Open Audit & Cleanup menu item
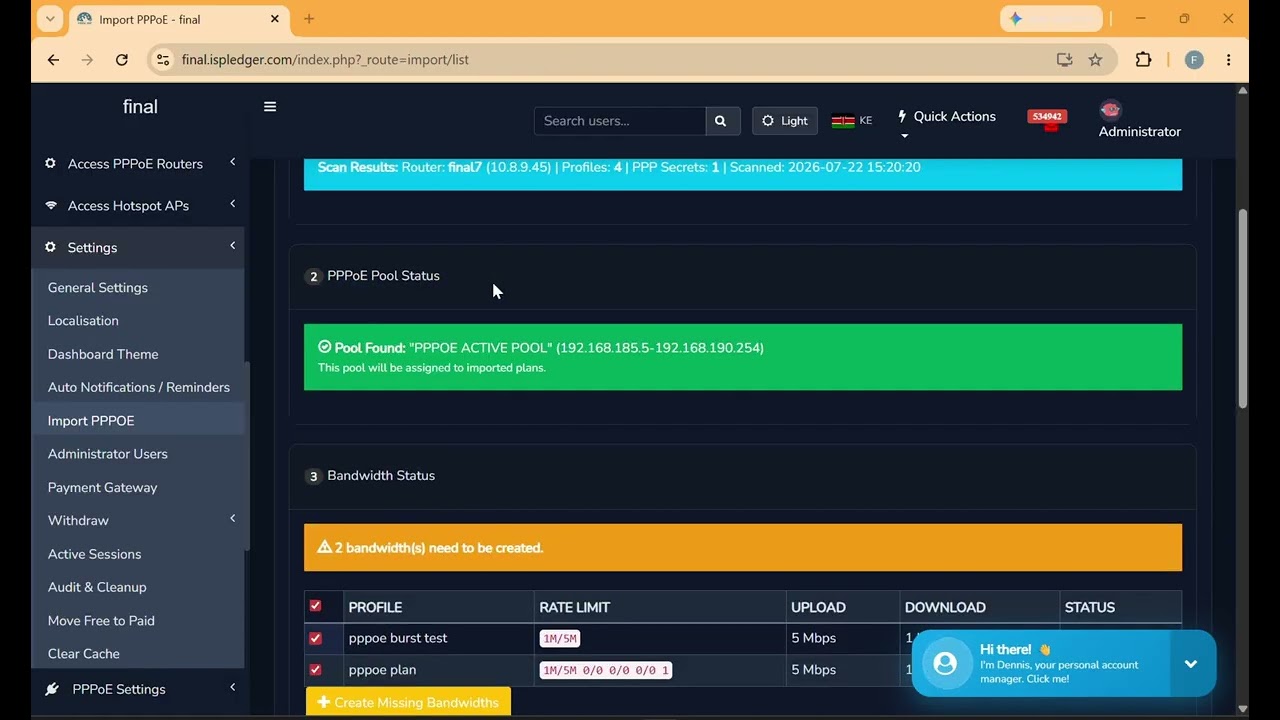Image resolution: width=1280 pixels, height=720 pixels. (97, 587)
